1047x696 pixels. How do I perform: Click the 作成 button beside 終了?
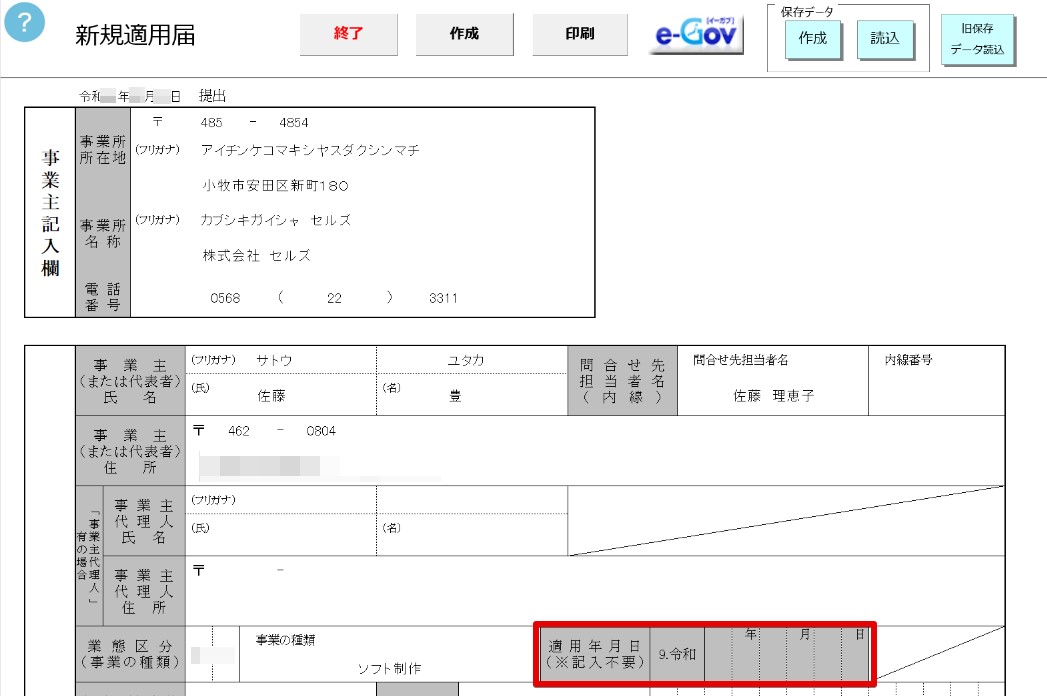[464, 34]
